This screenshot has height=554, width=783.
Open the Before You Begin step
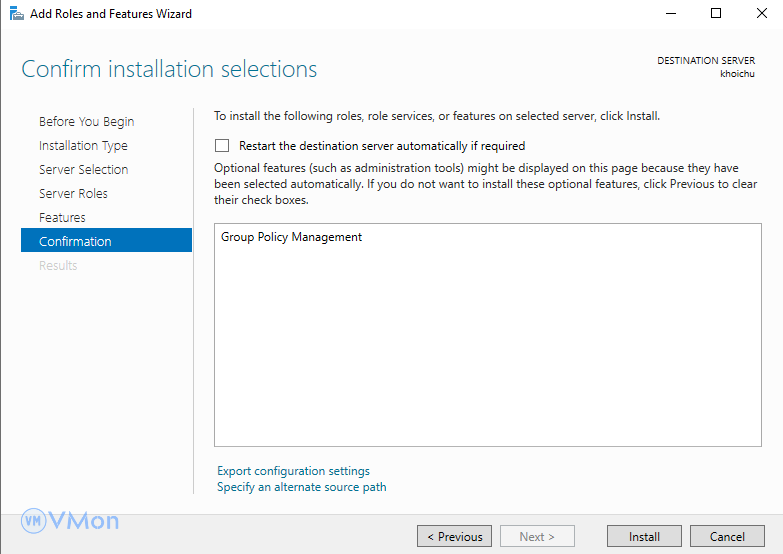tap(86, 122)
